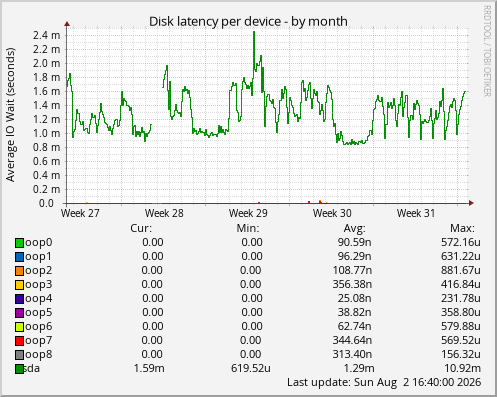Click the dark blue oop4 legend swatch
This screenshot has width=497, height=397.
pos(19,299)
